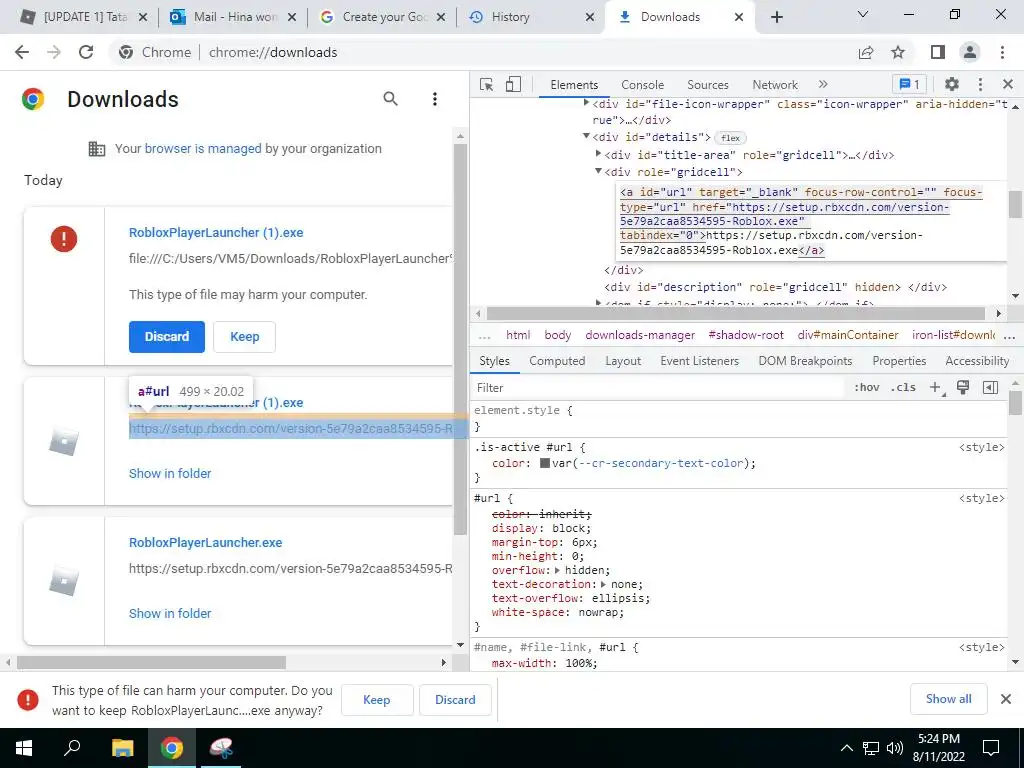Open the browser is managed link
Screen dimensions: 1024x768
[x=202, y=149]
